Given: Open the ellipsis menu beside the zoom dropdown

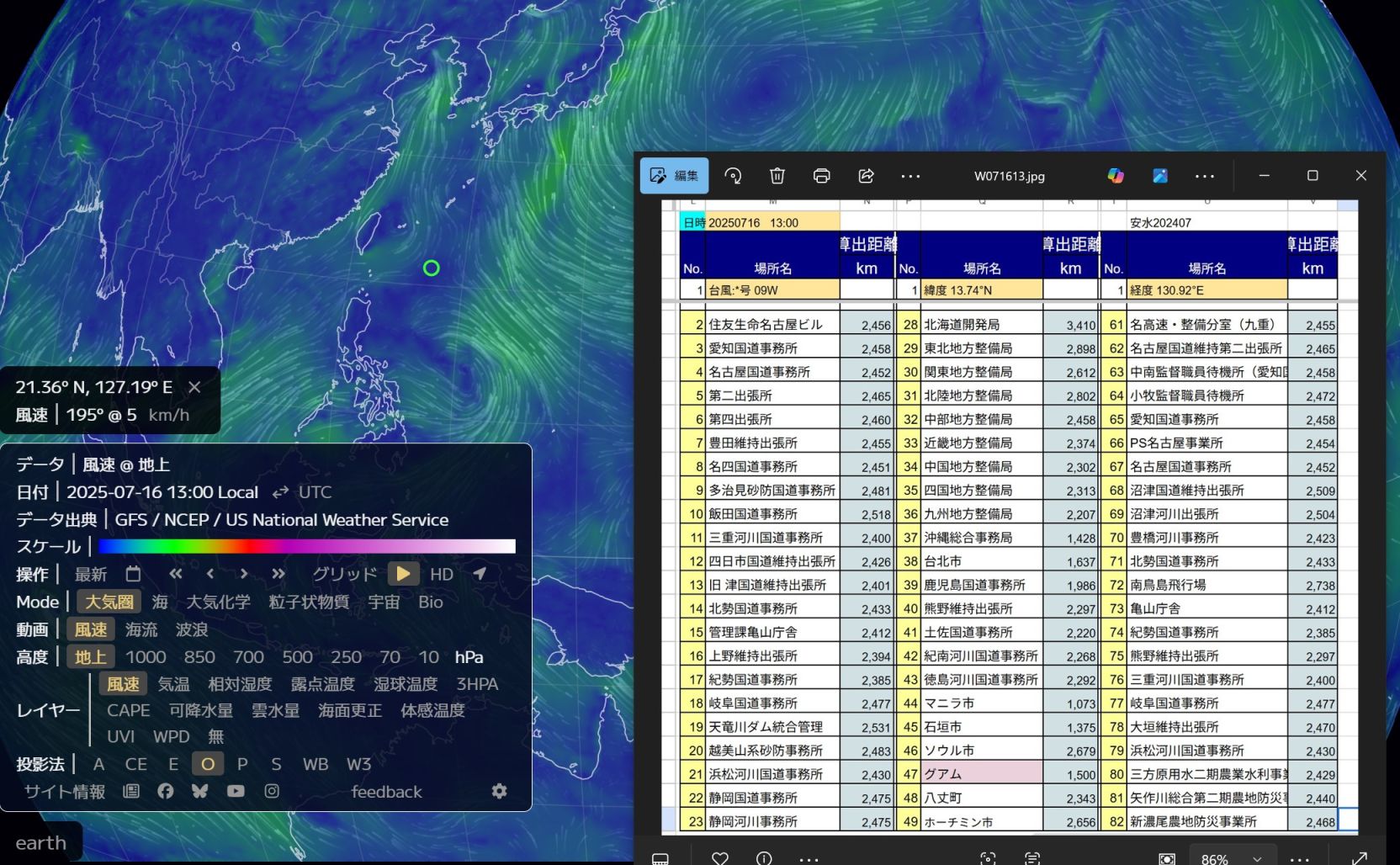Looking at the screenshot, I should pos(1300,858).
